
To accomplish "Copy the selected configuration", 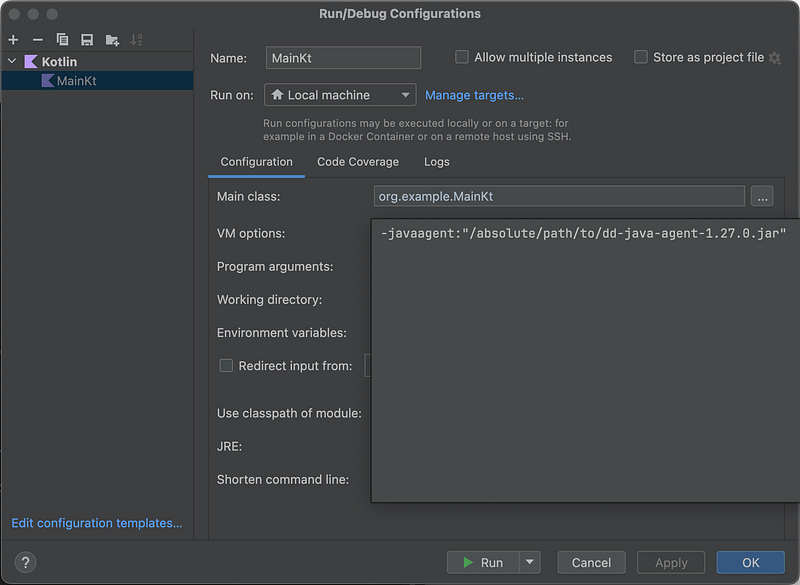I will (62, 40).
